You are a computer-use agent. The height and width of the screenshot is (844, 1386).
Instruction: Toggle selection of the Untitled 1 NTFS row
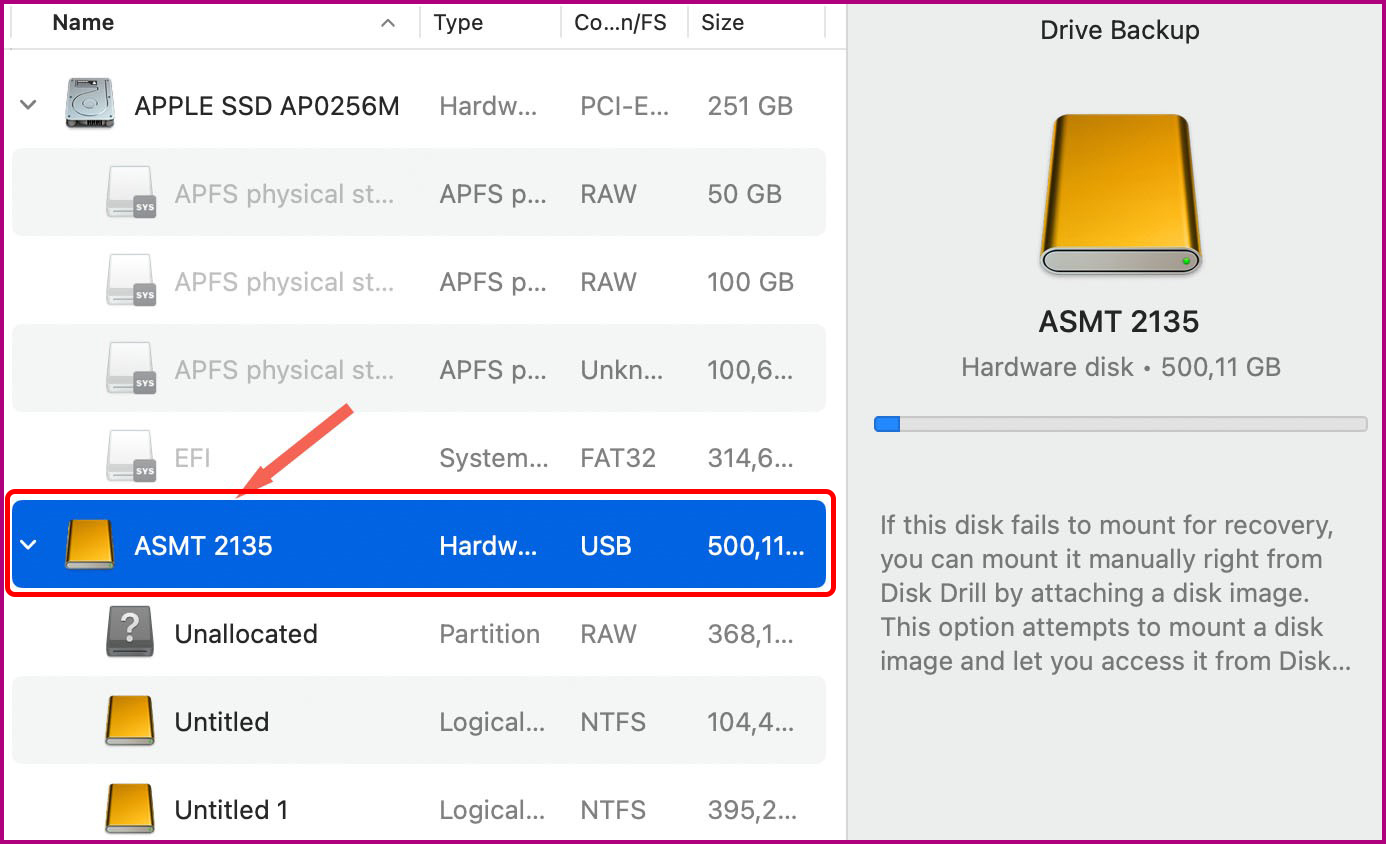[x=400, y=809]
